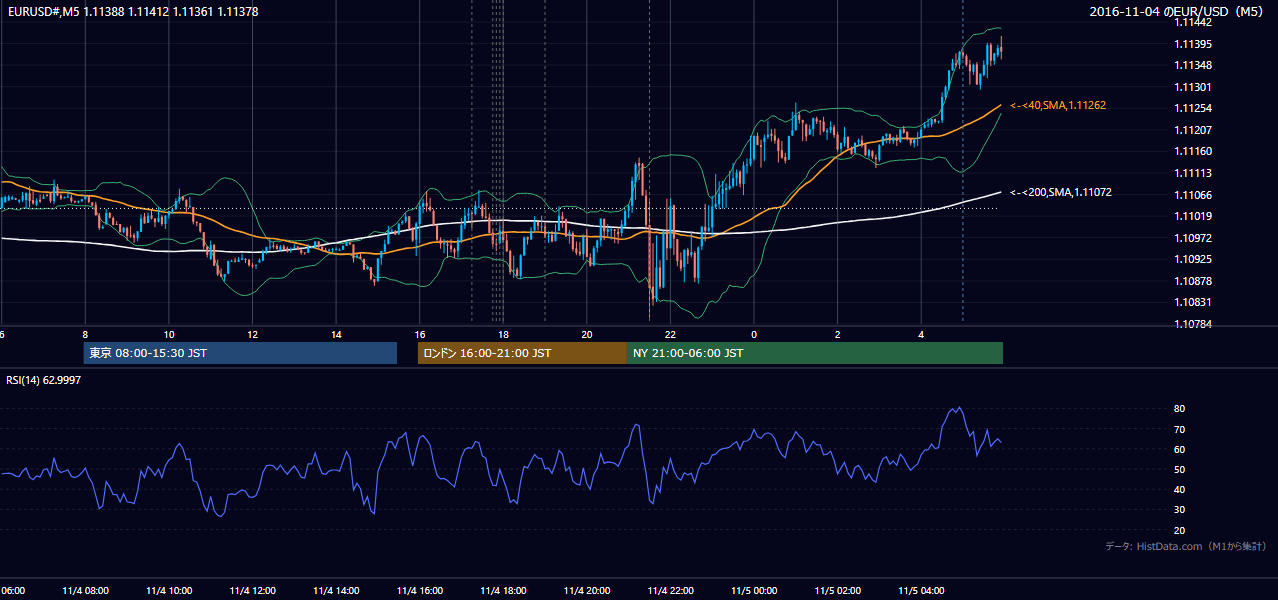The height and width of the screenshot is (600, 1278).
Task: Click the HistData.com data credit text
Action: [1186, 546]
